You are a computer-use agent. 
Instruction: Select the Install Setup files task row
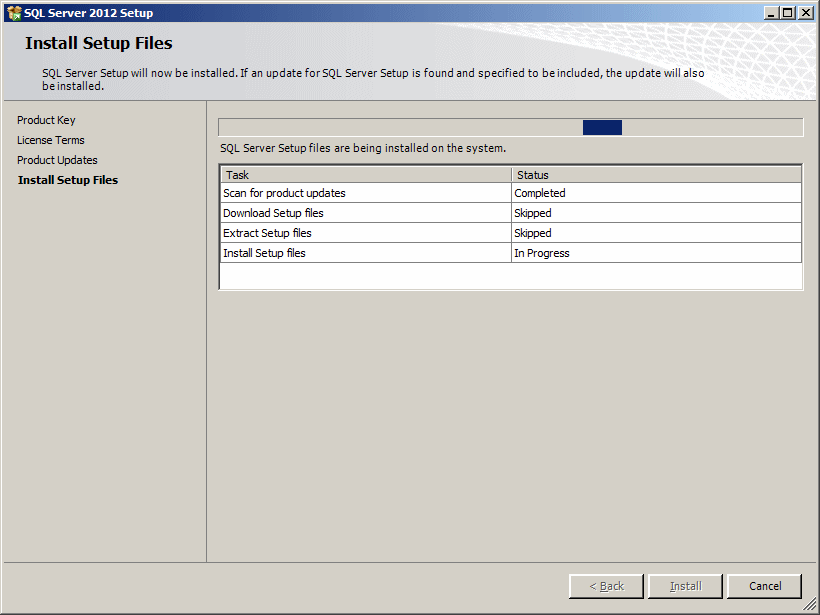pos(510,253)
